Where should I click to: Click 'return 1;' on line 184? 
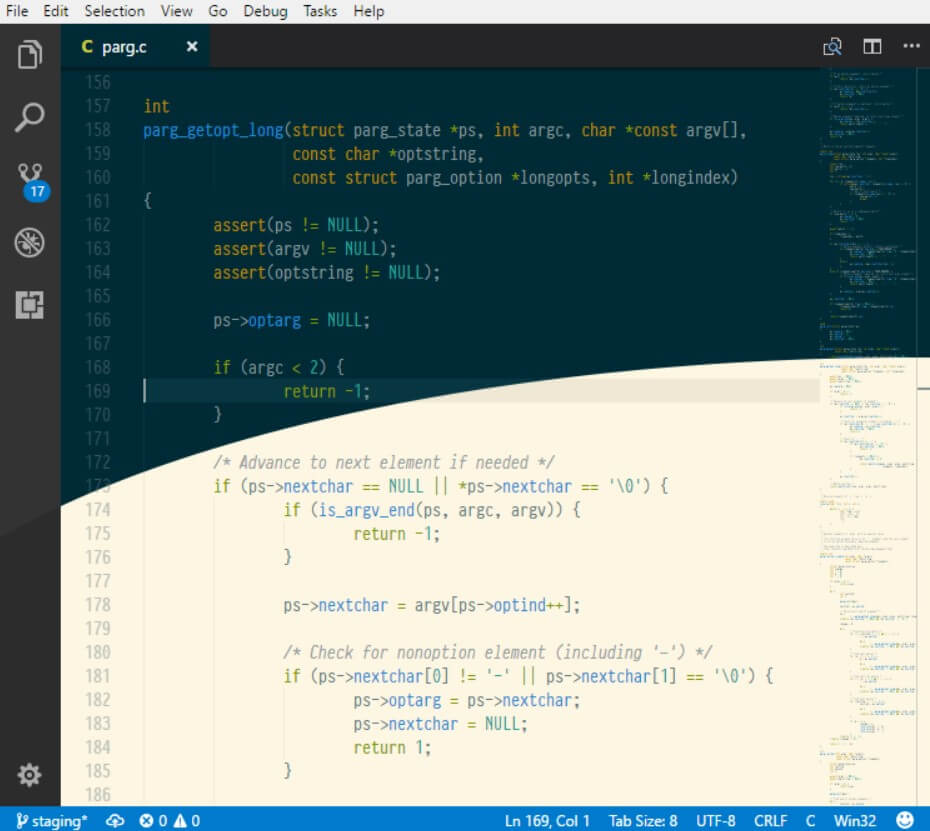click(x=392, y=747)
